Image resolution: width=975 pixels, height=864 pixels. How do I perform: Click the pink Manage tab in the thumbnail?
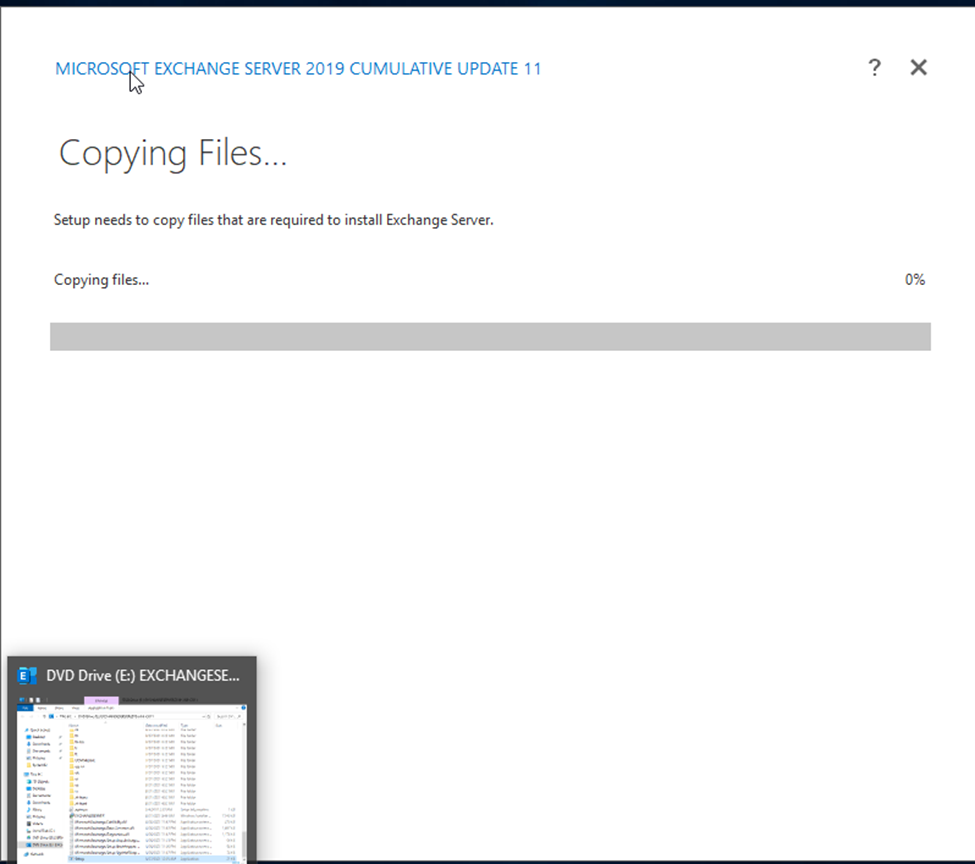pyautogui.click(x=101, y=700)
